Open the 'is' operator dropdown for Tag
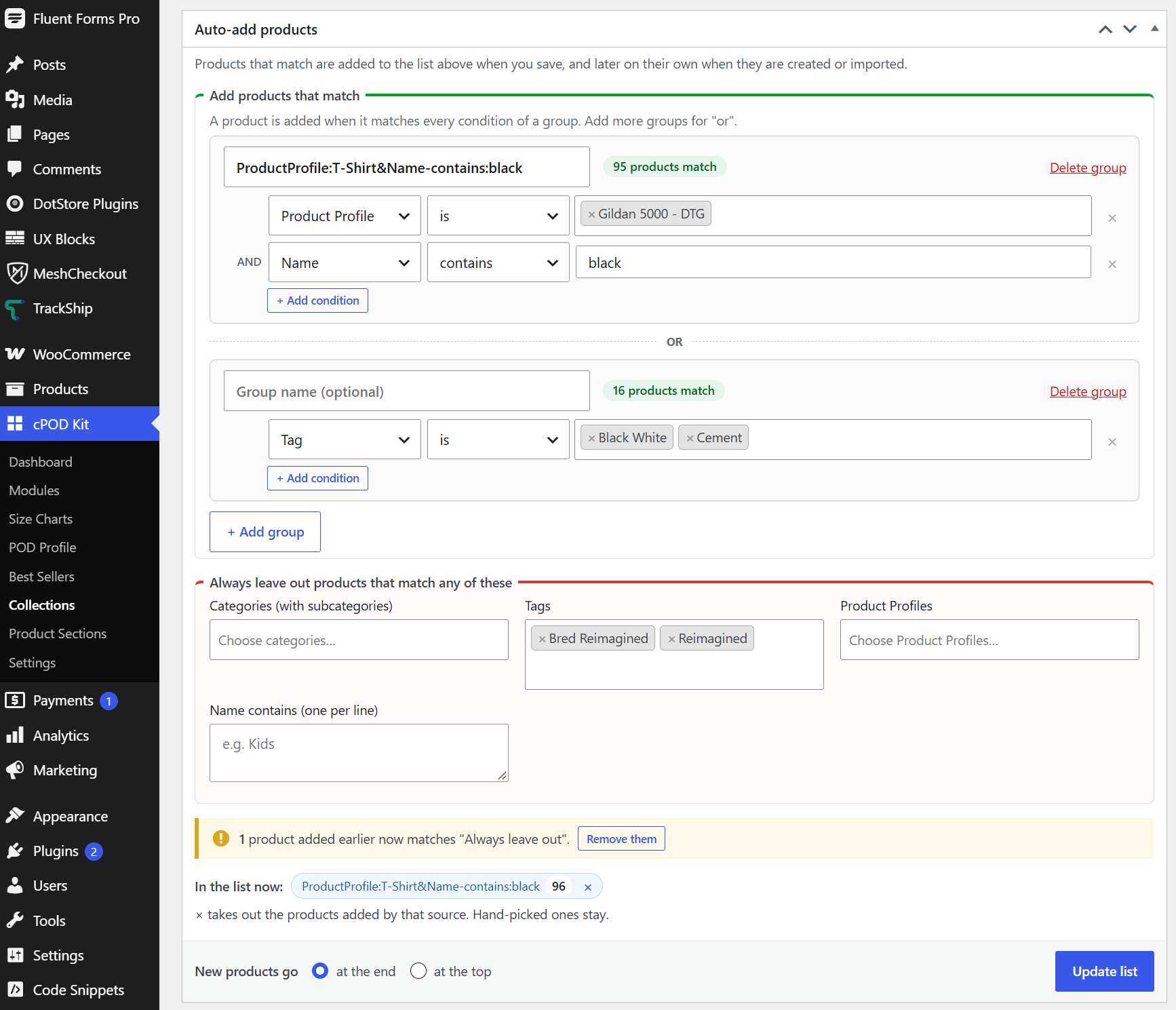Viewport: 1176px width, 1010px height. click(x=498, y=440)
